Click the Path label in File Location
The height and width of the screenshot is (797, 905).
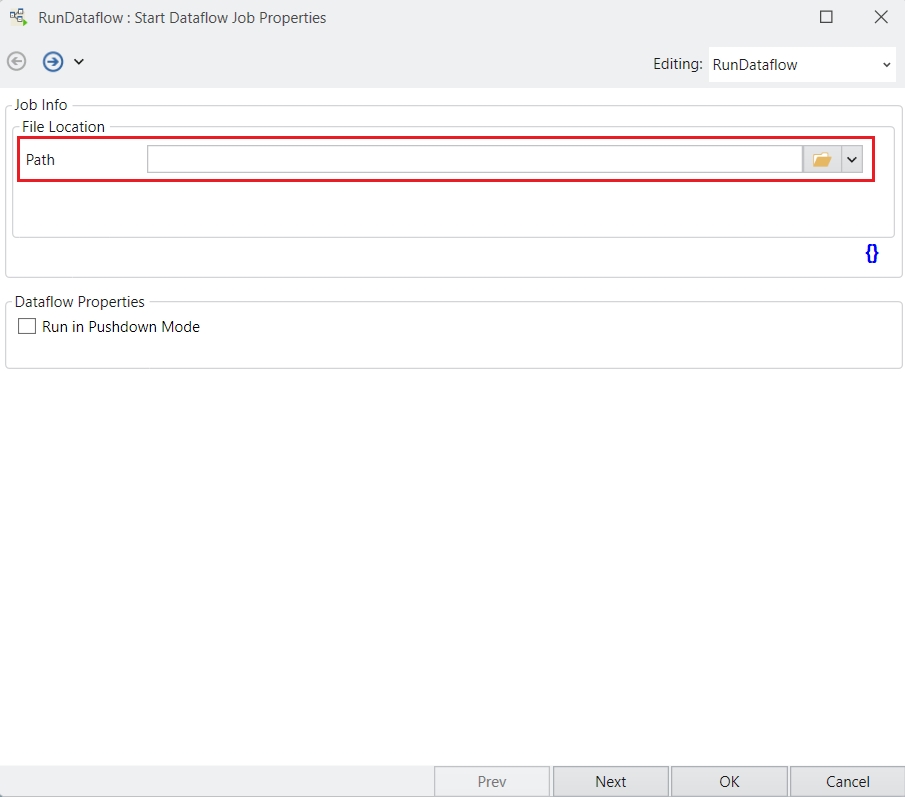41,160
